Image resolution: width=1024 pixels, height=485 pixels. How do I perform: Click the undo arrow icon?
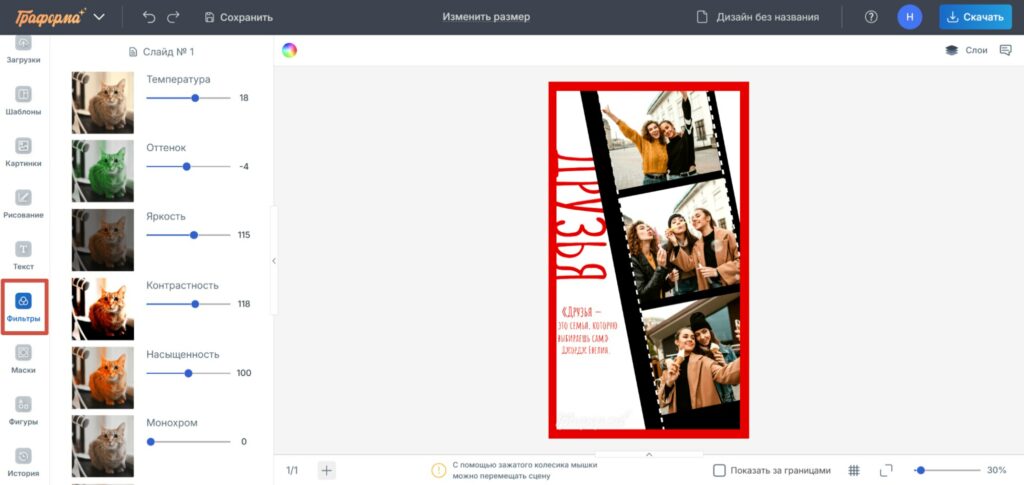149,17
